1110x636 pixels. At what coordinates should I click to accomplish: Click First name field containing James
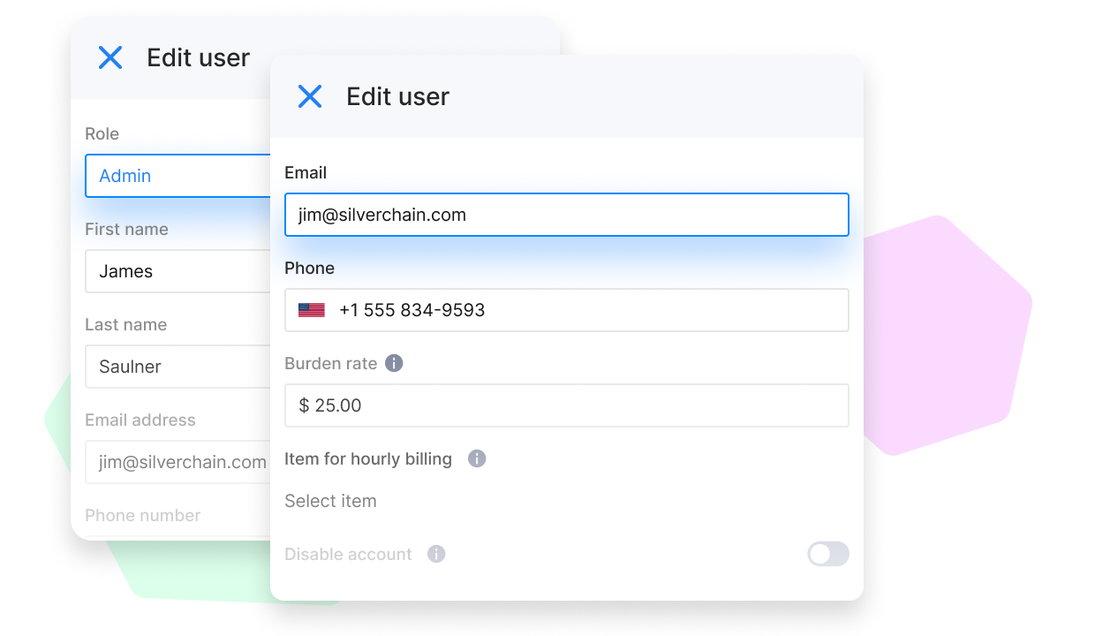(x=178, y=271)
